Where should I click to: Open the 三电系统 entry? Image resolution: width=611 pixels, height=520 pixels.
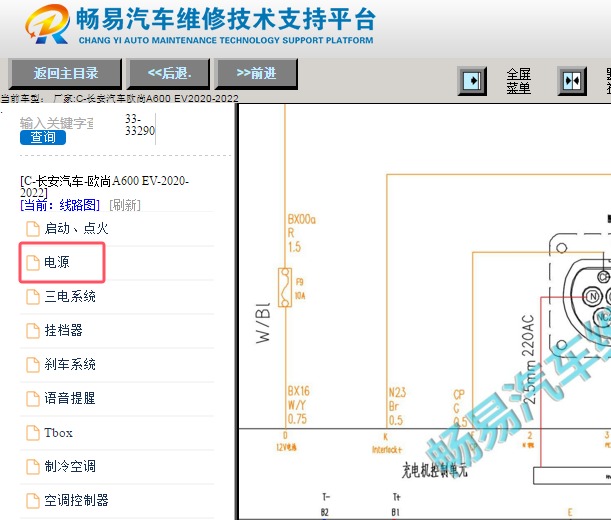(70, 296)
